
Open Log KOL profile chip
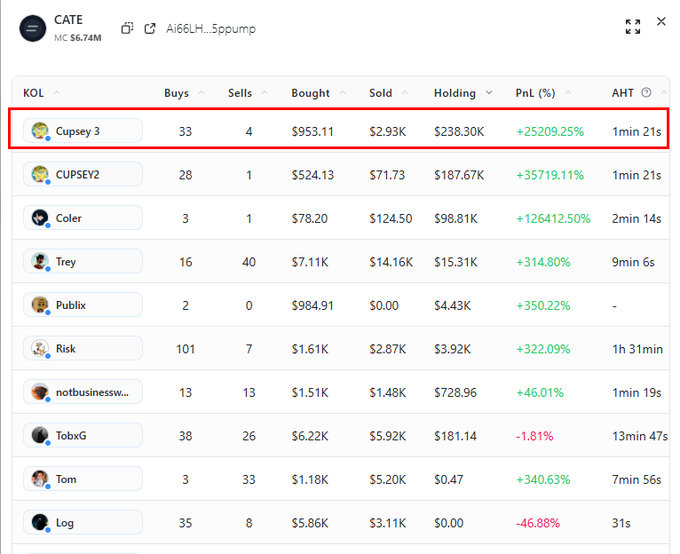pyautogui.click(x=83, y=522)
